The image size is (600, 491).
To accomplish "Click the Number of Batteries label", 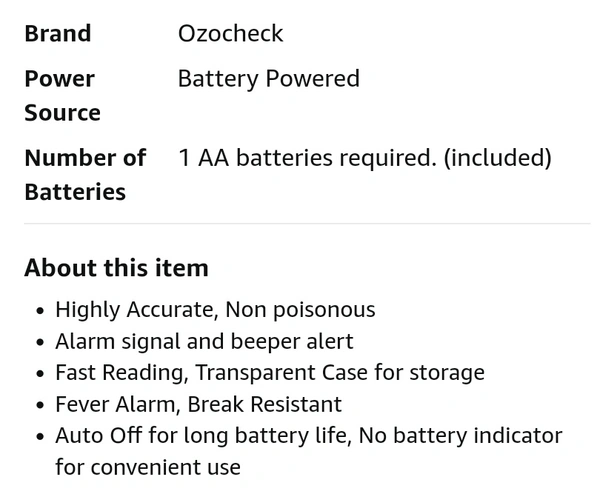I will (x=85, y=174).
